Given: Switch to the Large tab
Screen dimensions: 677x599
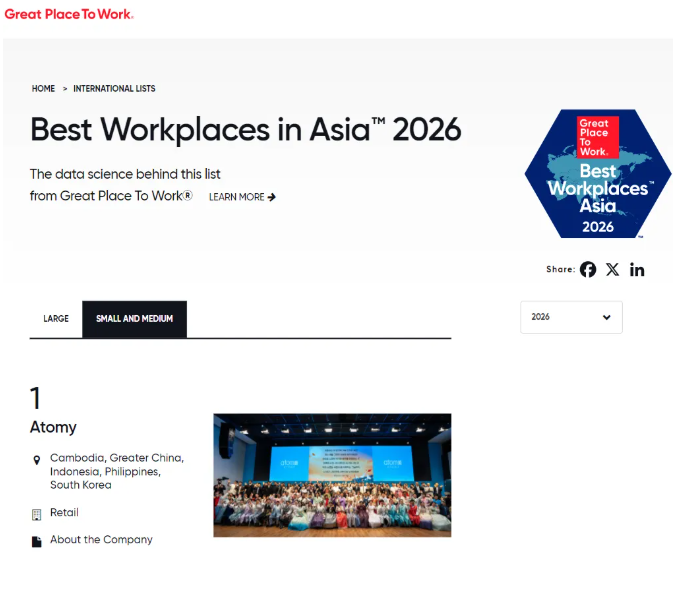Looking at the screenshot, I should pos(56,319).
